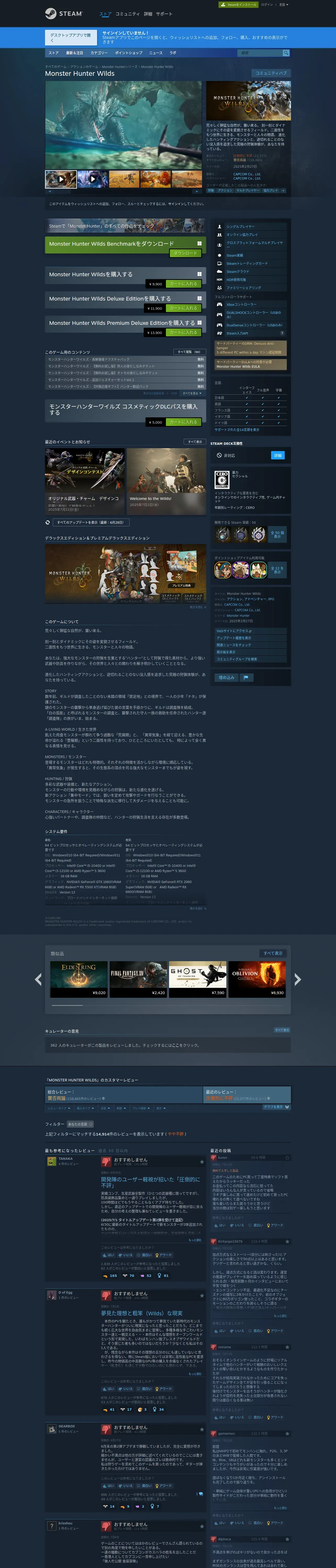Click the refresh icon beside the show all updates button

[48, 522]
